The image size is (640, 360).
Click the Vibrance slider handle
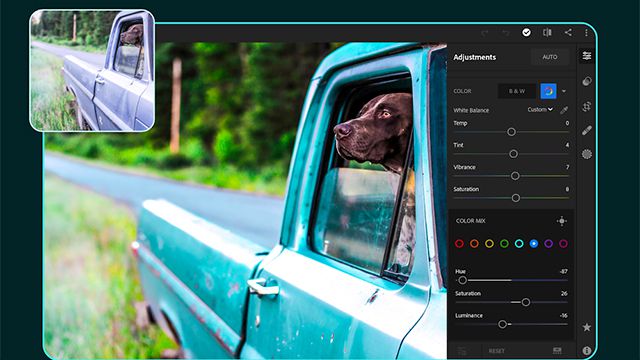(515, 176)
